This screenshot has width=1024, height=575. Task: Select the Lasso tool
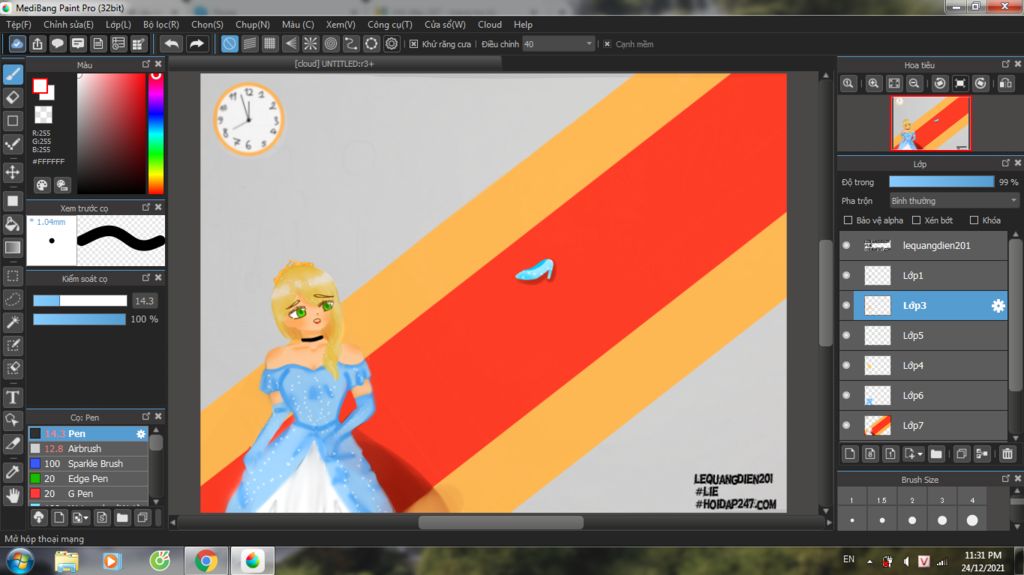click(12, 299)
